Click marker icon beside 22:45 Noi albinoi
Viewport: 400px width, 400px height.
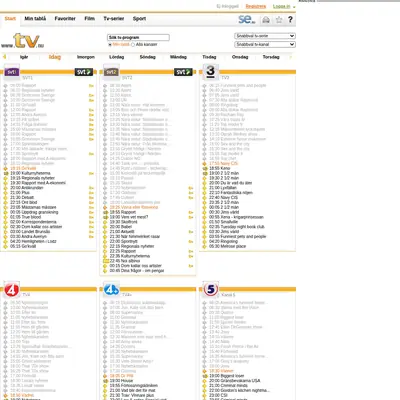(106, 261)
